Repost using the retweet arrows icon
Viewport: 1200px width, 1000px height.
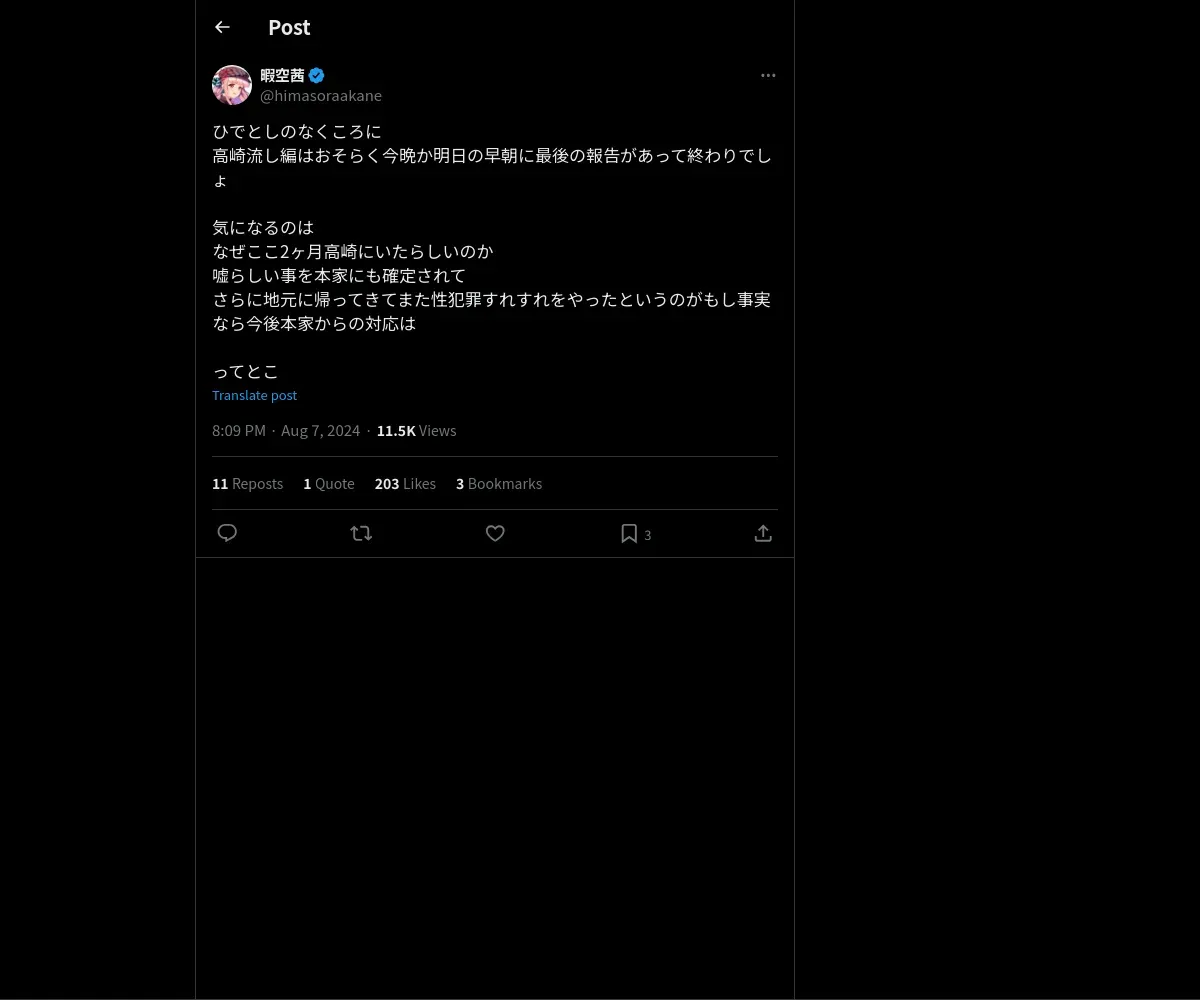361,533
